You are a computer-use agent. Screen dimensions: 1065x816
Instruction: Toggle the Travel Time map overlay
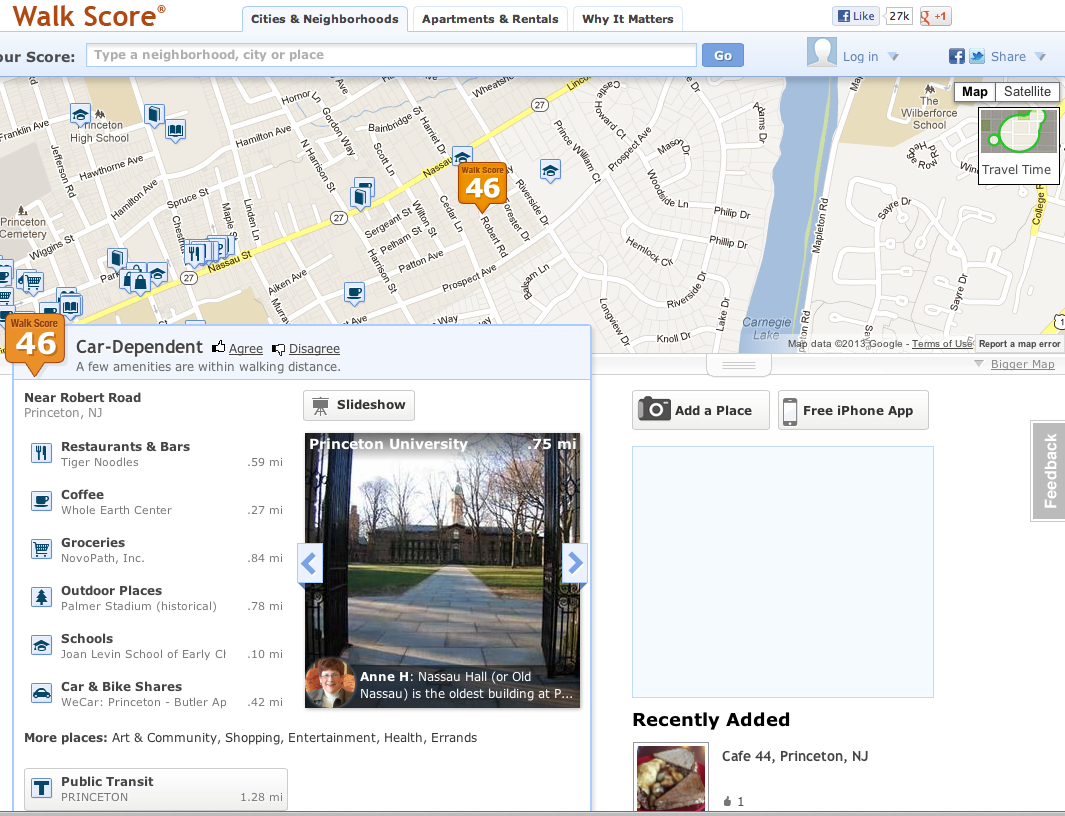coord(1016,144)
